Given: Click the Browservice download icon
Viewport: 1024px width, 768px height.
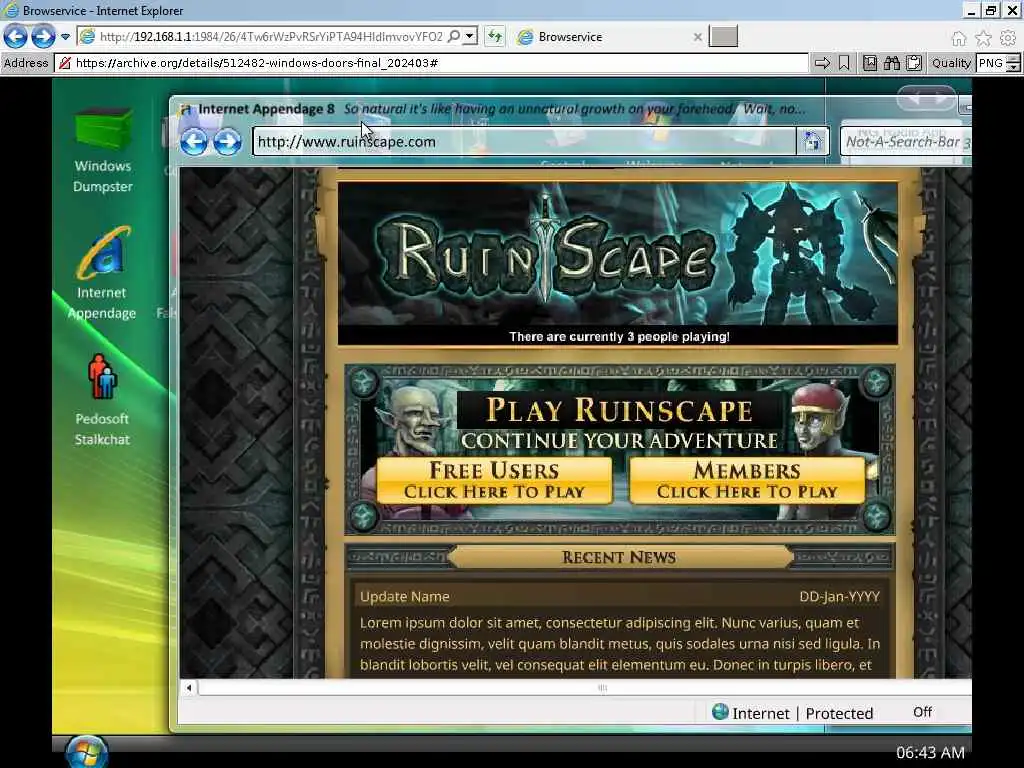Looking at the screenshot, I should [x=870, y=63].
